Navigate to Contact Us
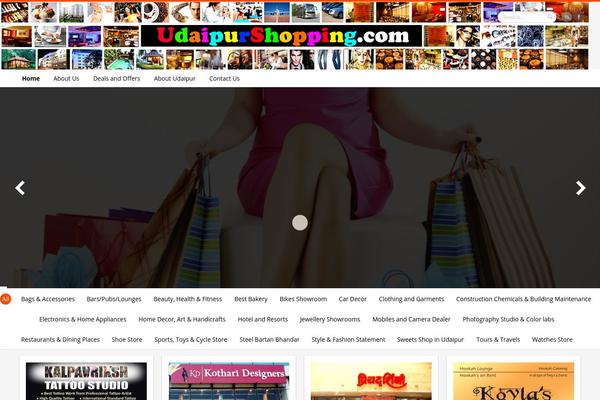The height and width of the screenshot is (400, 600). pos(224,78)
